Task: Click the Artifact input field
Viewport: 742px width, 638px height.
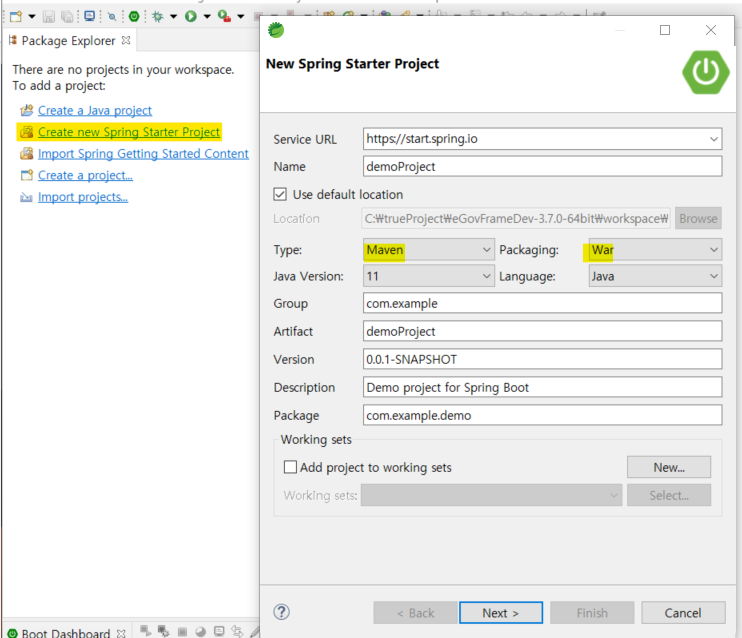Action: 542,331
